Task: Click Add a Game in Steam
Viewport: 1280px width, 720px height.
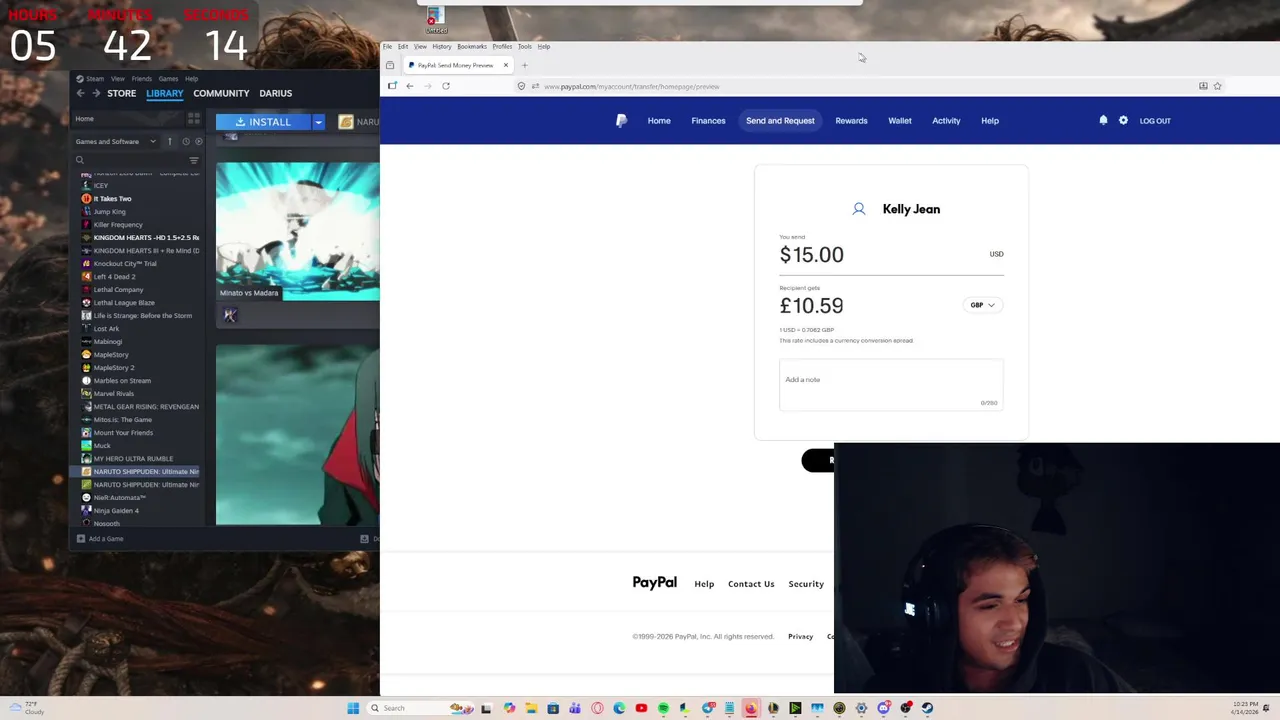Action: tap(100, 539)
